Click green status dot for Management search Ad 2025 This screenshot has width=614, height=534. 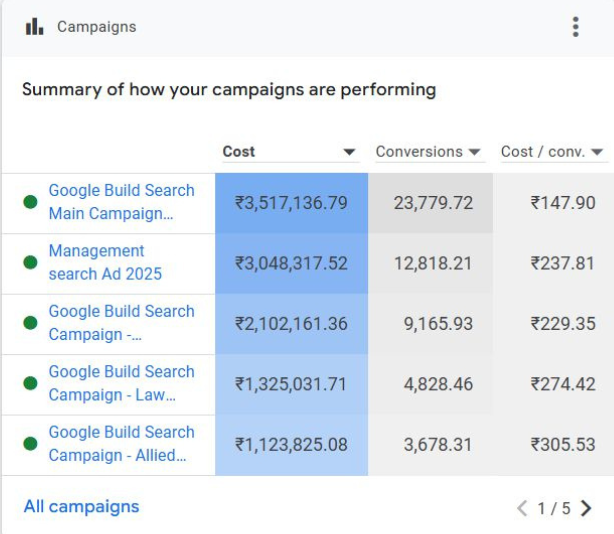coord(30,263)
